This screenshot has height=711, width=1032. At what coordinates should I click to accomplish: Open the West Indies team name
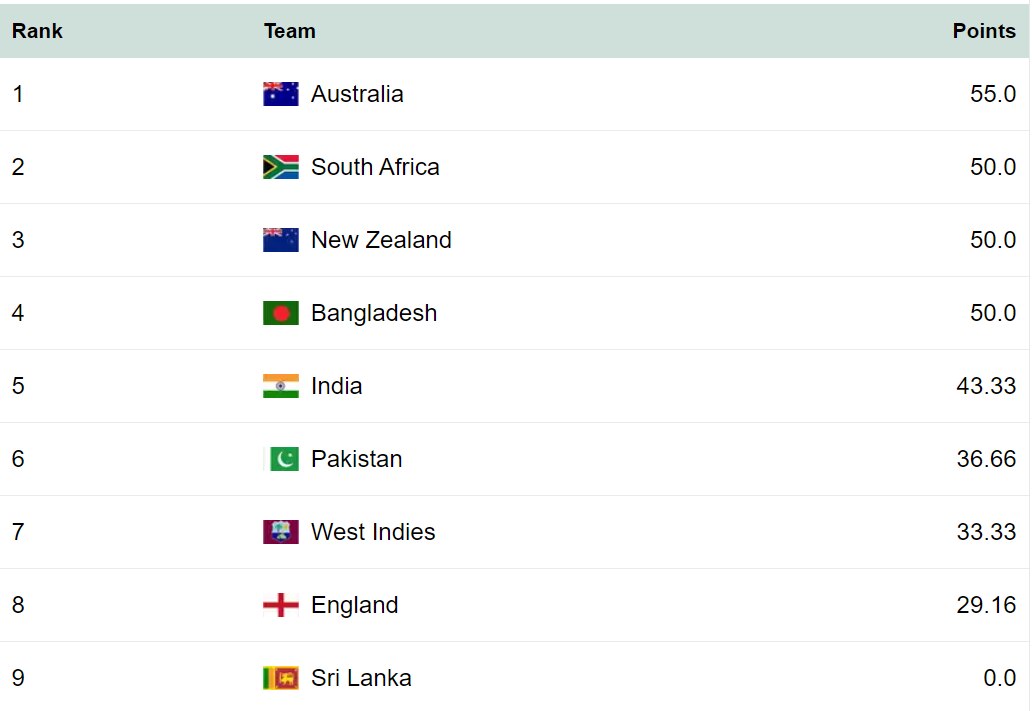pyautogui.click(x=373, y=532)
